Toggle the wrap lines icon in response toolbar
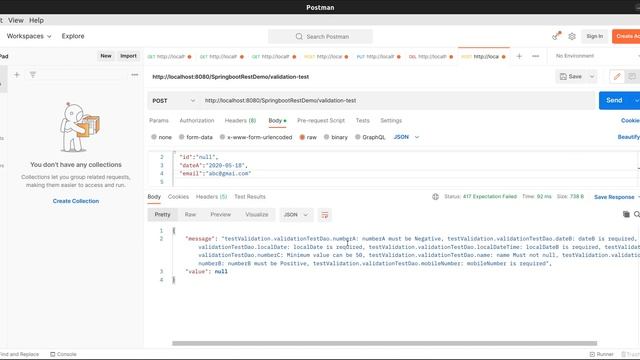Viewport: 640px width, 360px height. click(324, 215)
